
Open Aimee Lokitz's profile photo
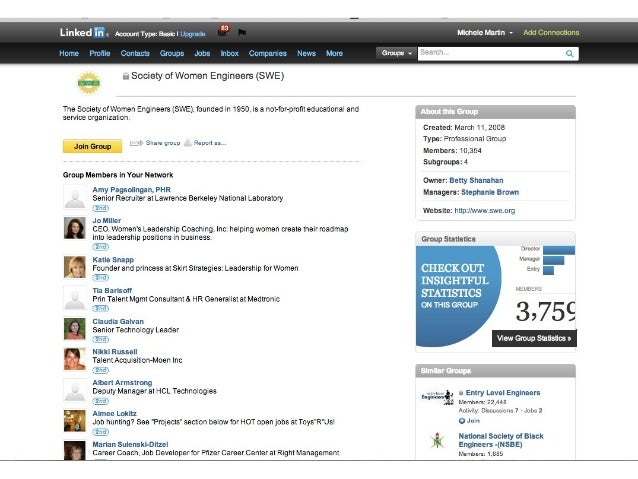pyautogui.click(x=75, y=421)
